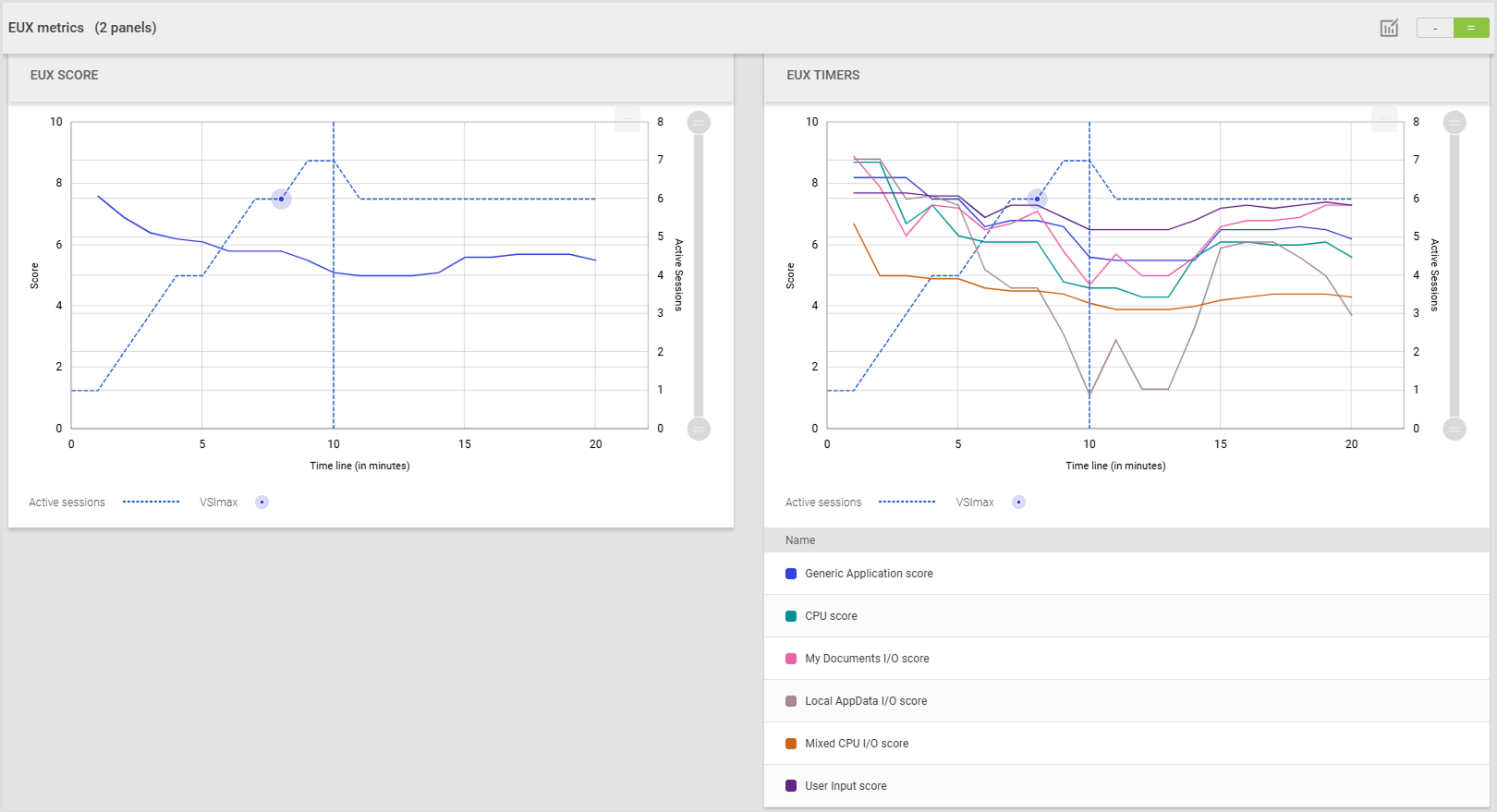
Task: Toggle the Generic Application score series
Action: pos(869,574)
